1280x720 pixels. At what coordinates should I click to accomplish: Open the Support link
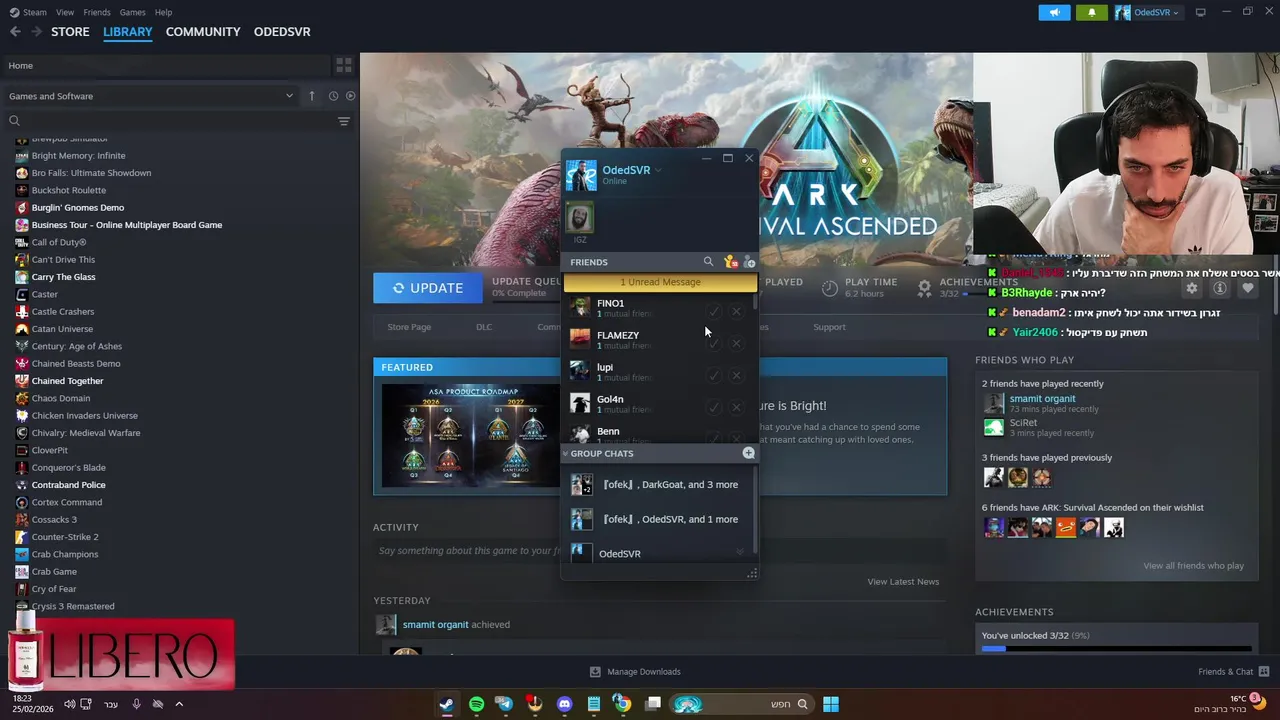[829, 327]
